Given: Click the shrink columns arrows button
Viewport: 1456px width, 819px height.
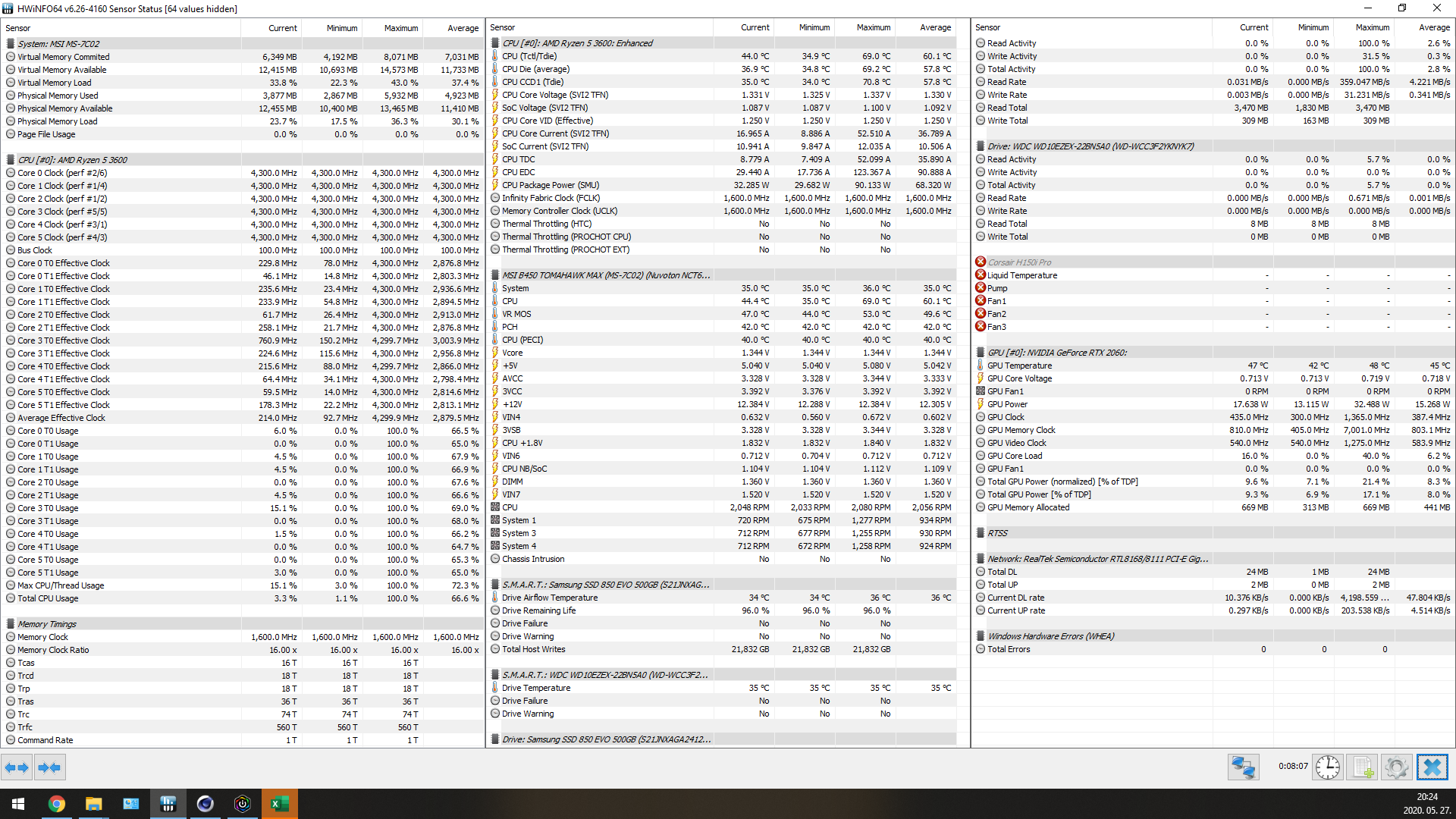Looking at the screenshot, I should [x=49, y=767].
